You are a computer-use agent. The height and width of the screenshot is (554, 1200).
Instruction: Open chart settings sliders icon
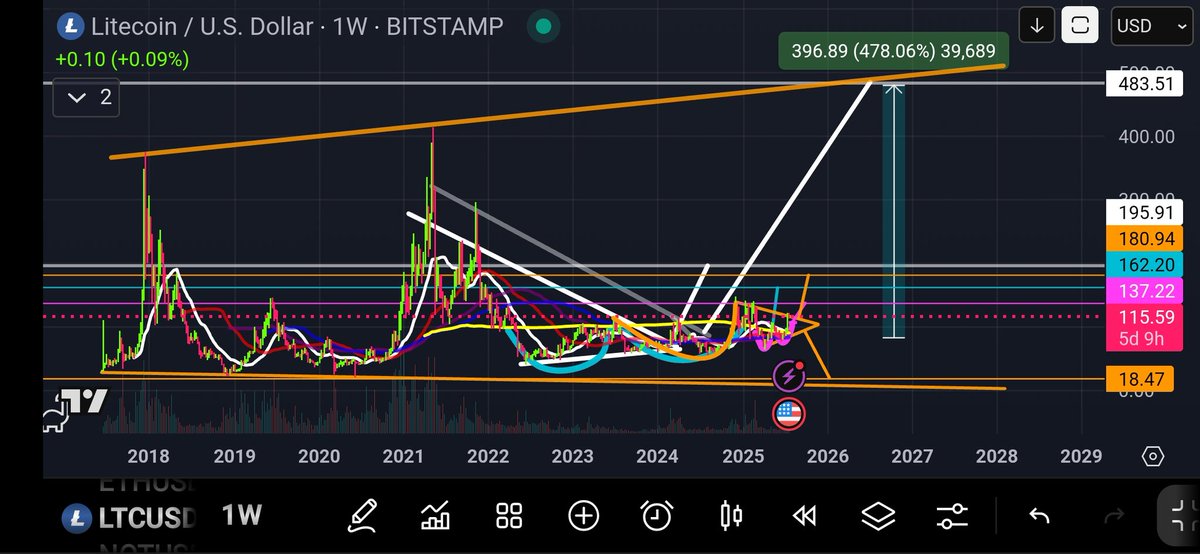952,516
